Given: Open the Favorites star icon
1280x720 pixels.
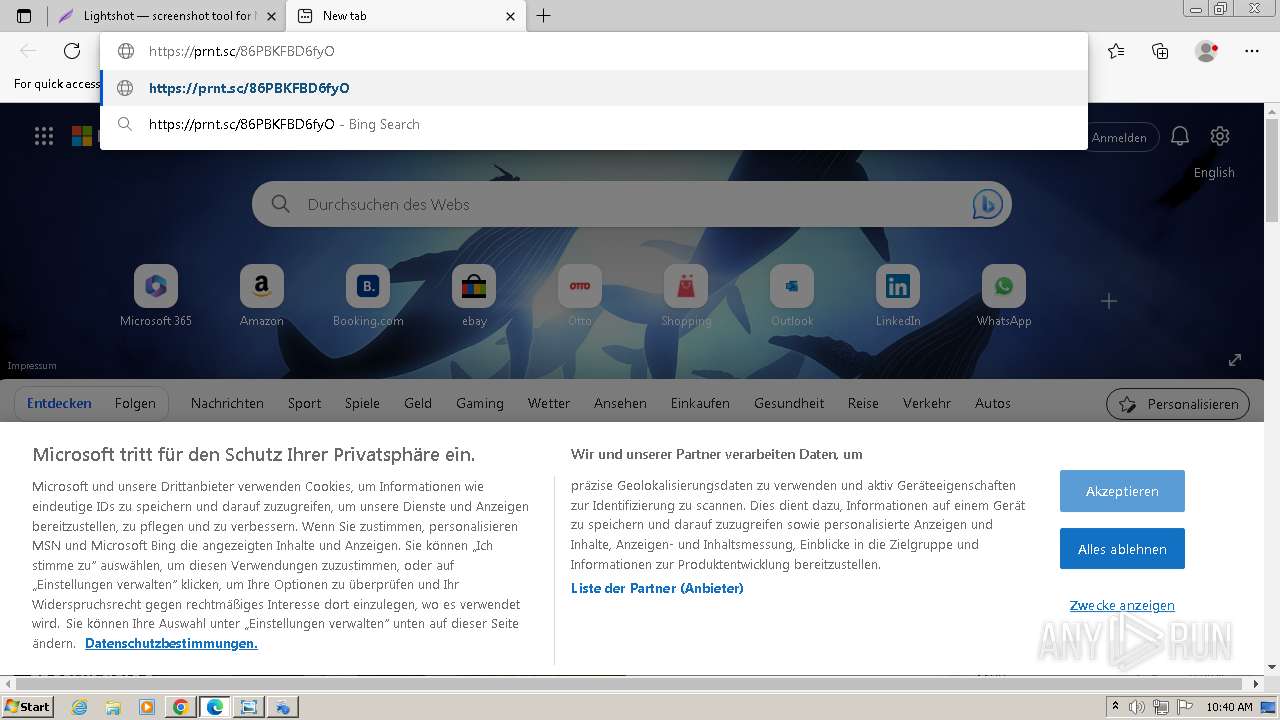Looking at the screenshot, I should 1116,51.
